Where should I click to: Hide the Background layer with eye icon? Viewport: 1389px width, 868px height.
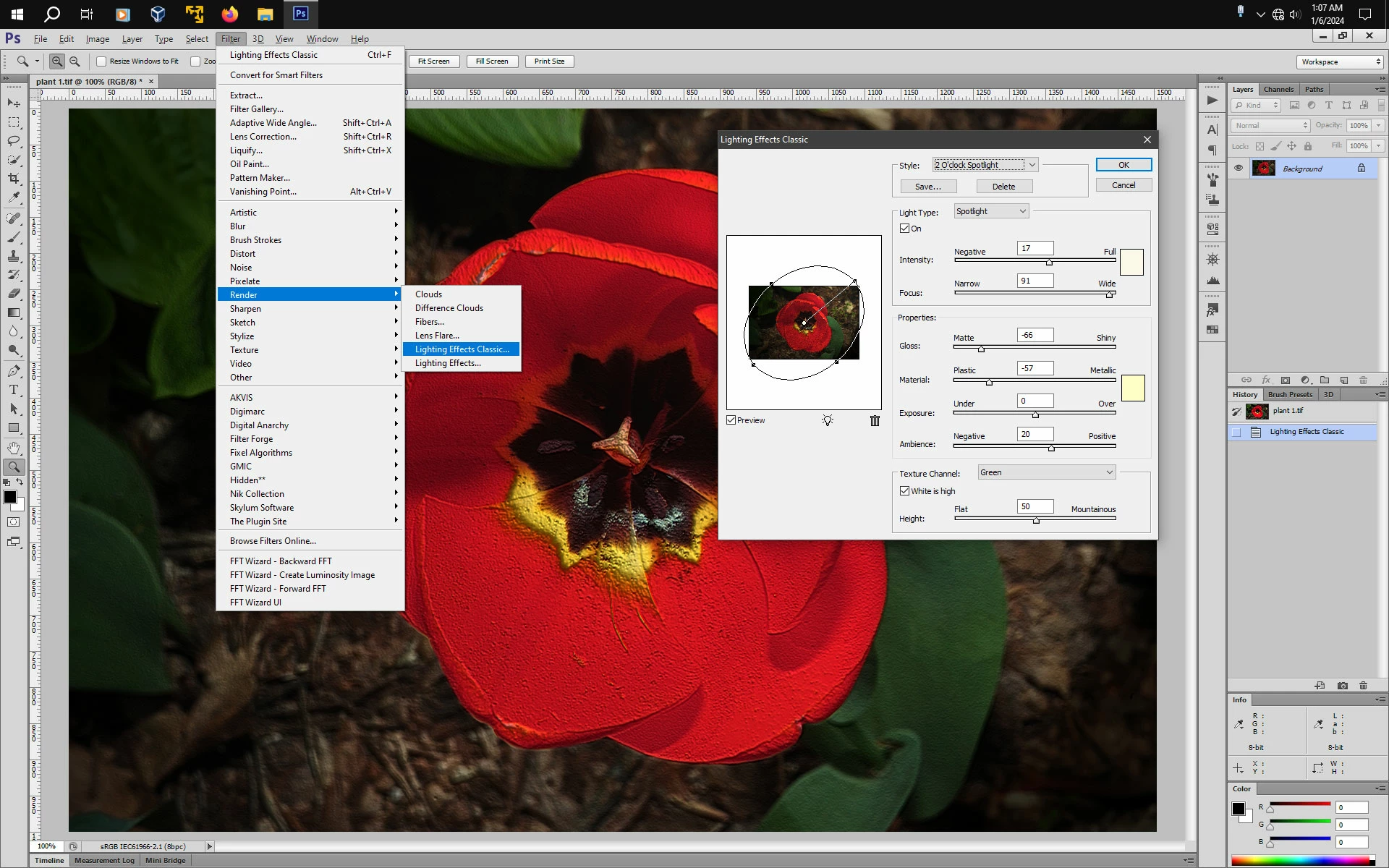point(1239,169)
